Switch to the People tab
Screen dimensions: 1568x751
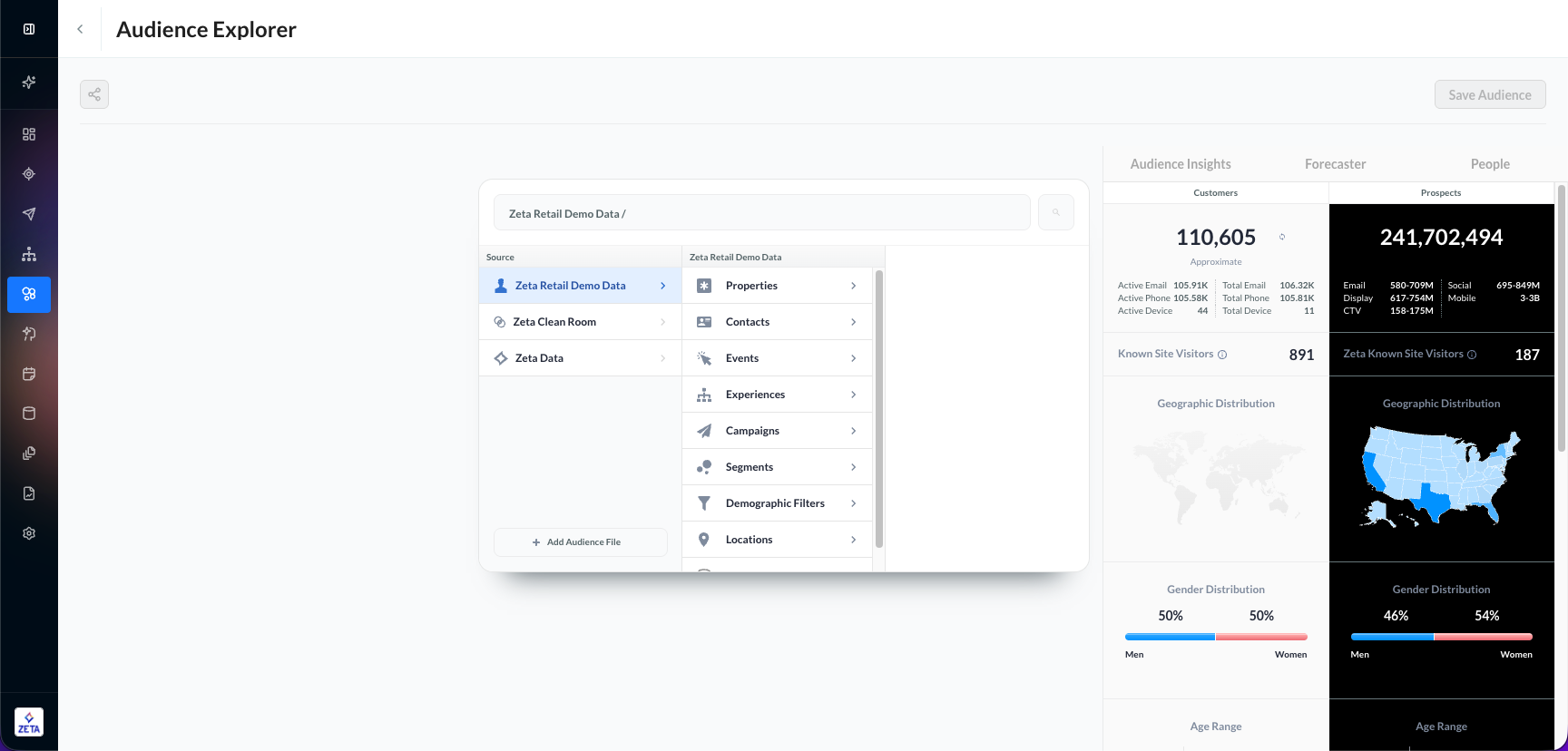pyautogui.click(x=1490, y=164)
